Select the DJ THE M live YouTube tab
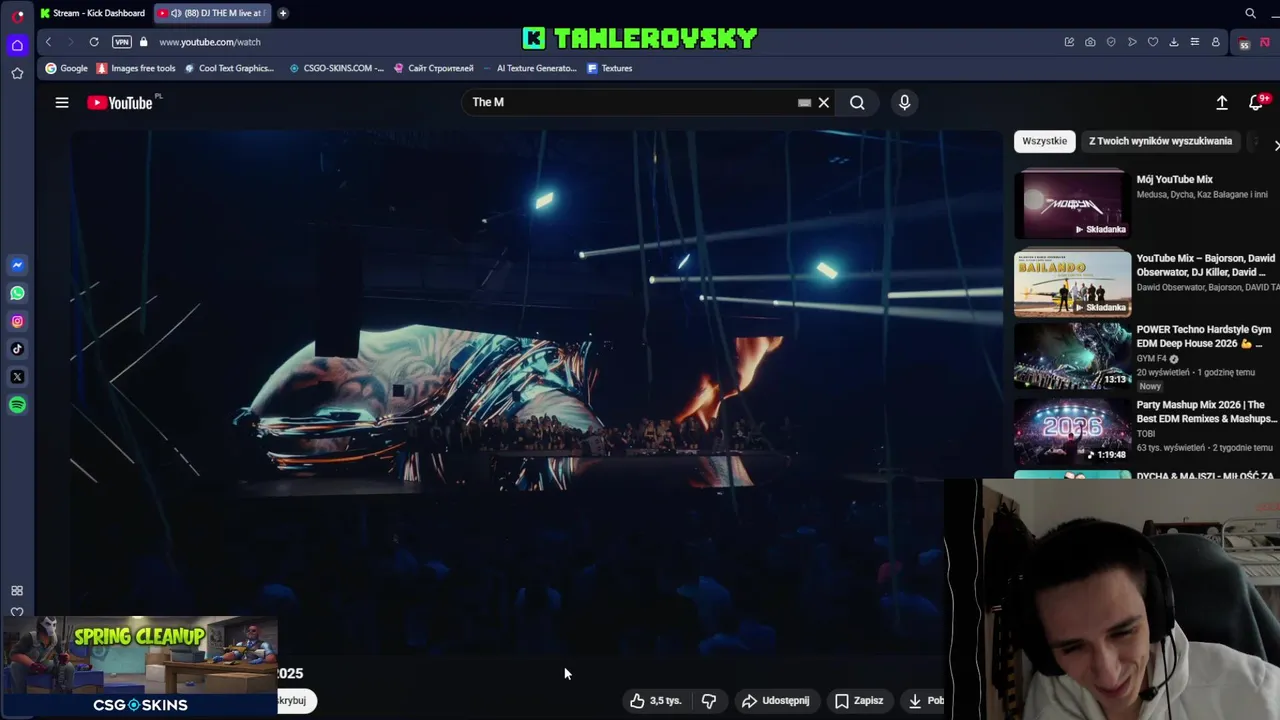Screen dimensions: 1280x720 pyautogui.click(x=212, y=13)
